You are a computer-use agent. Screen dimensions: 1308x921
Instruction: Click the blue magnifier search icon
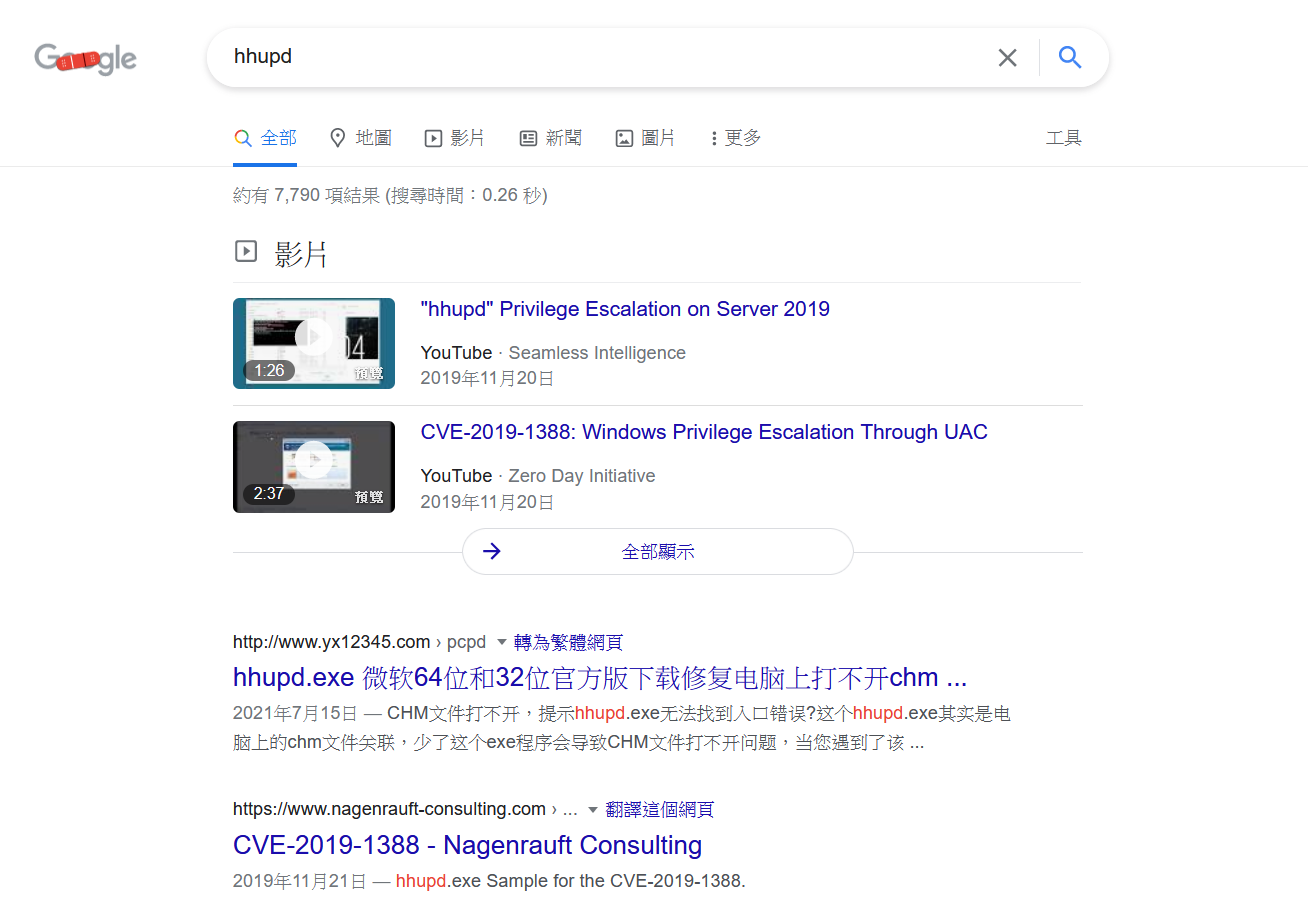1070,58
